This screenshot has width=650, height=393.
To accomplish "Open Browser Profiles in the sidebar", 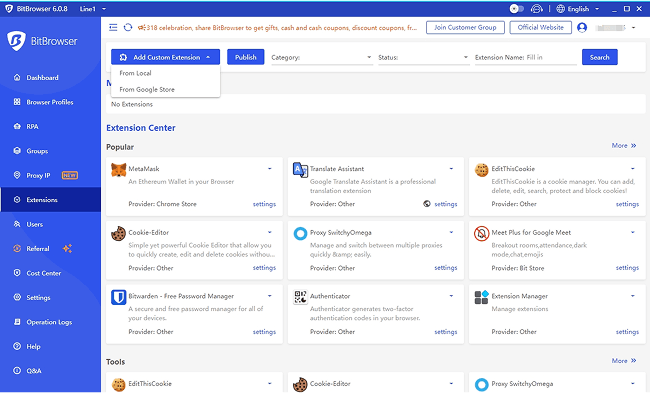I will (x=50, y=102).
